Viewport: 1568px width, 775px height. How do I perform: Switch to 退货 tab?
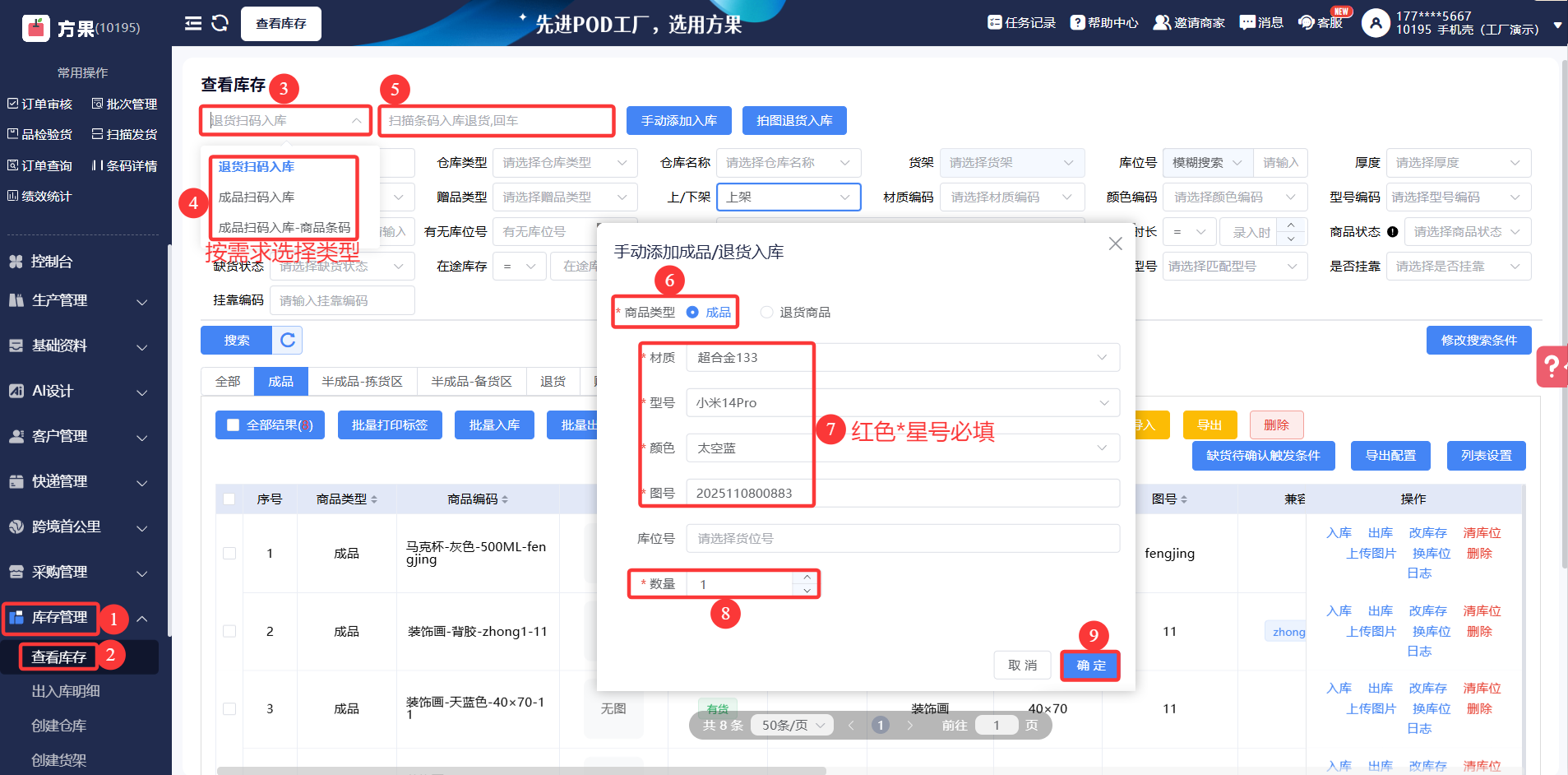pyautogui.click(x=553, y=381)
